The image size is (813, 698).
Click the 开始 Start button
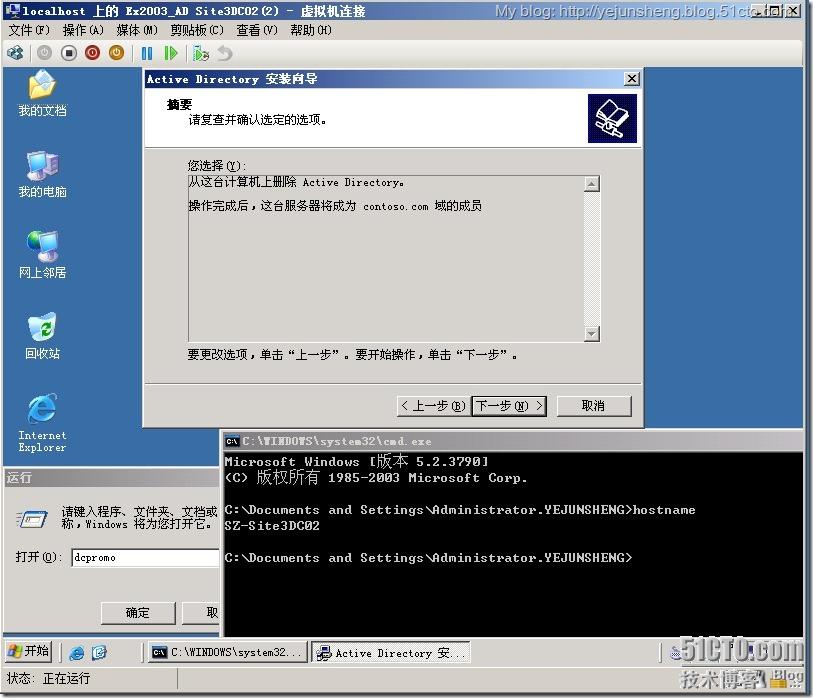point(29,651)
